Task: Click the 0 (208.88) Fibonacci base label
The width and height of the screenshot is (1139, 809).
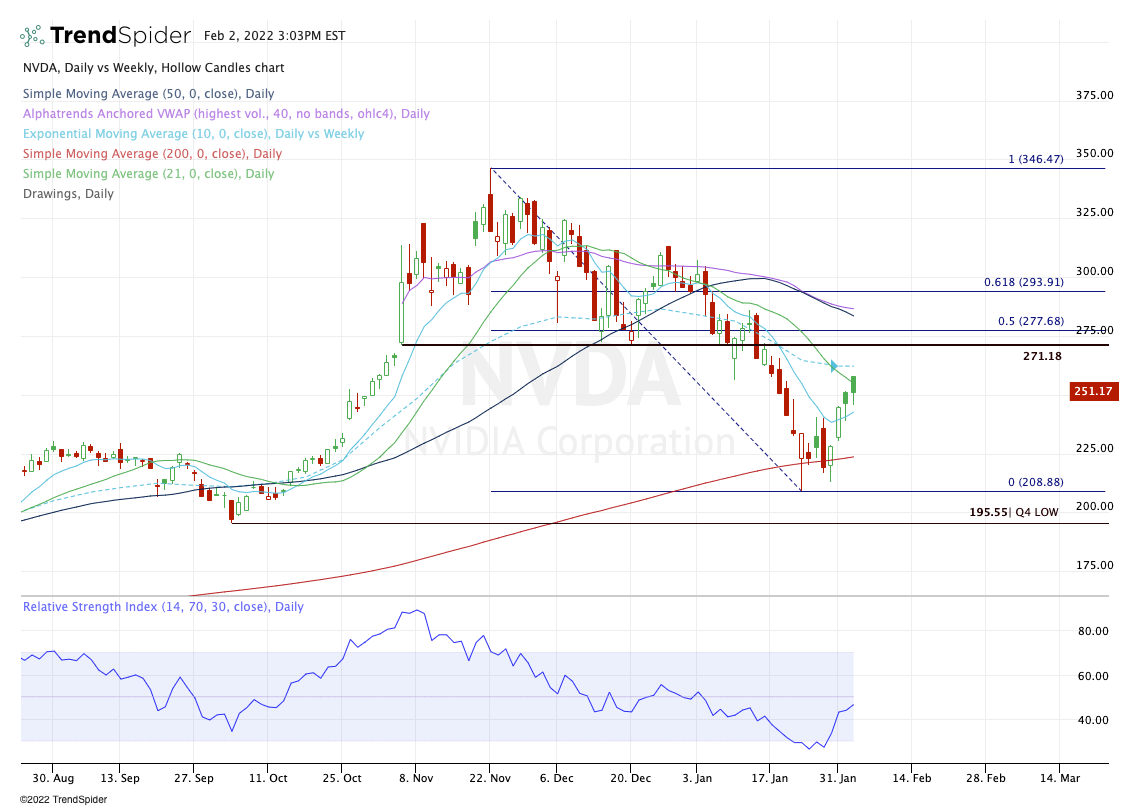Action: tap(1034, 482)
